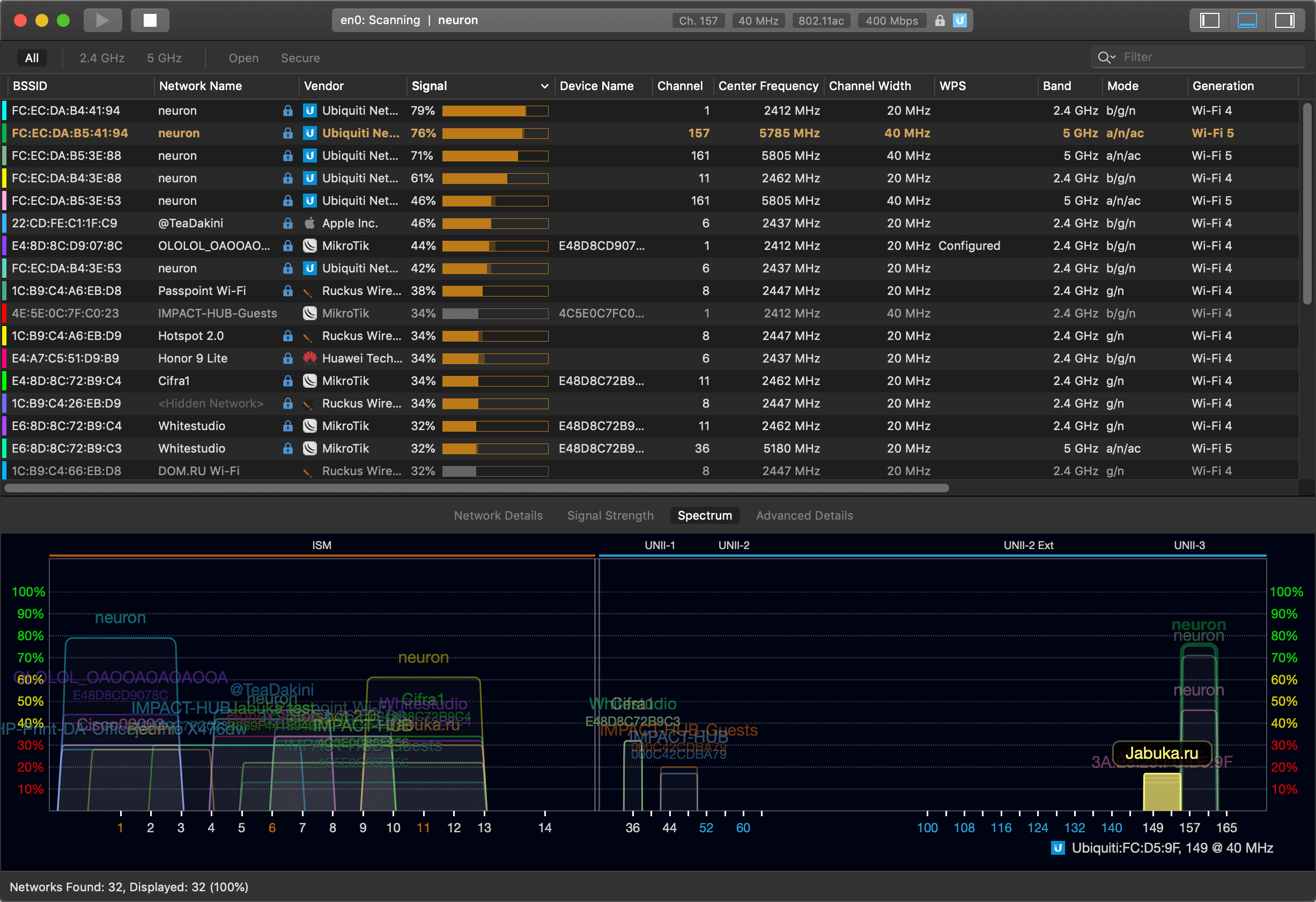Click the Network Name column header
This screenshot has height=902, width=1316.
(201, 86)
